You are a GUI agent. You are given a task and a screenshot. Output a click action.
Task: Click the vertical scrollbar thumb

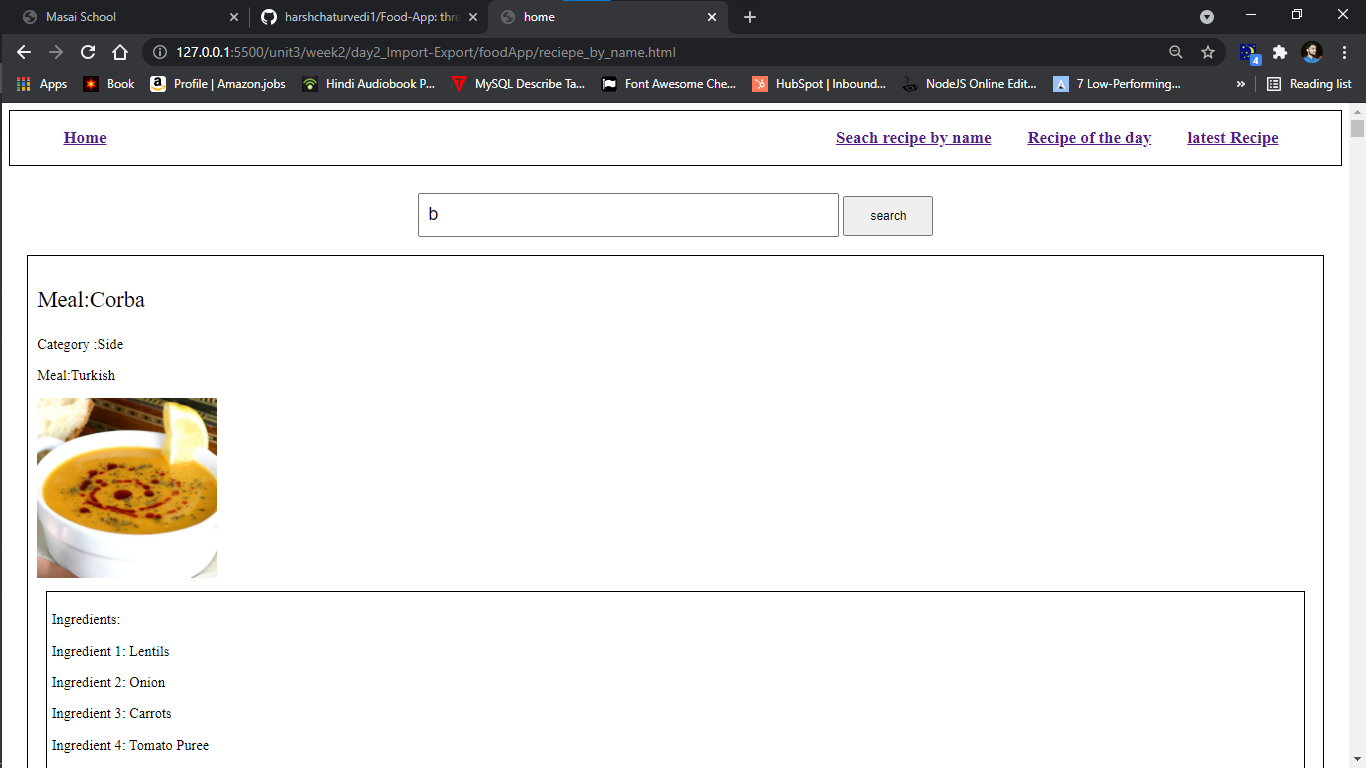tap(1357, 128)
